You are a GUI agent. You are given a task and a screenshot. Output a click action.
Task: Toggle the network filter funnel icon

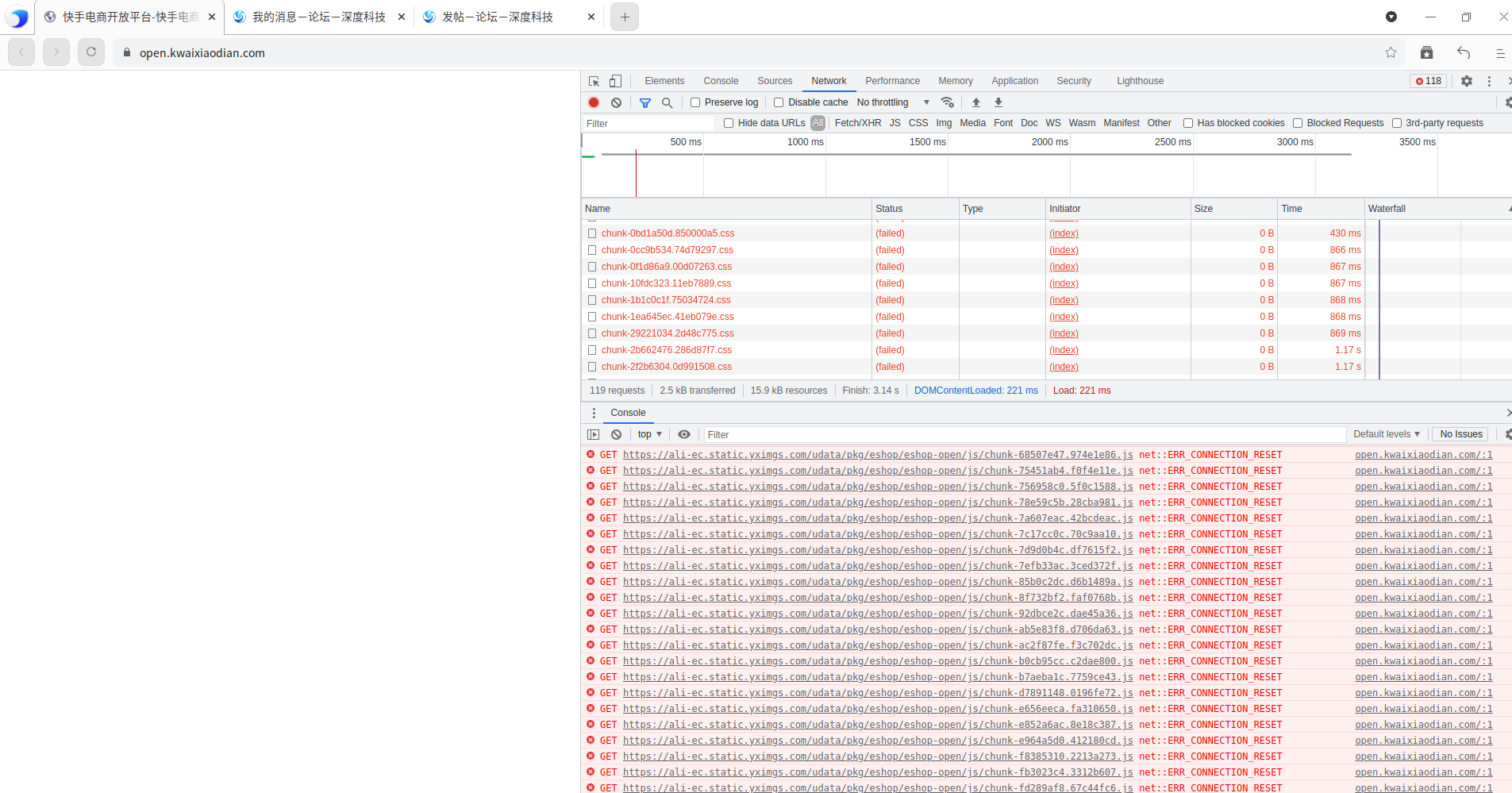tap(645, 102)
